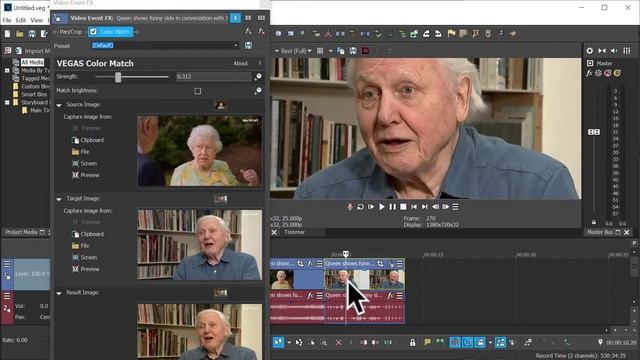Image resolution: width=640 pixels, height=360 pixels.
Task: Adjust the Strength slider handle
Action: [118, 77]
